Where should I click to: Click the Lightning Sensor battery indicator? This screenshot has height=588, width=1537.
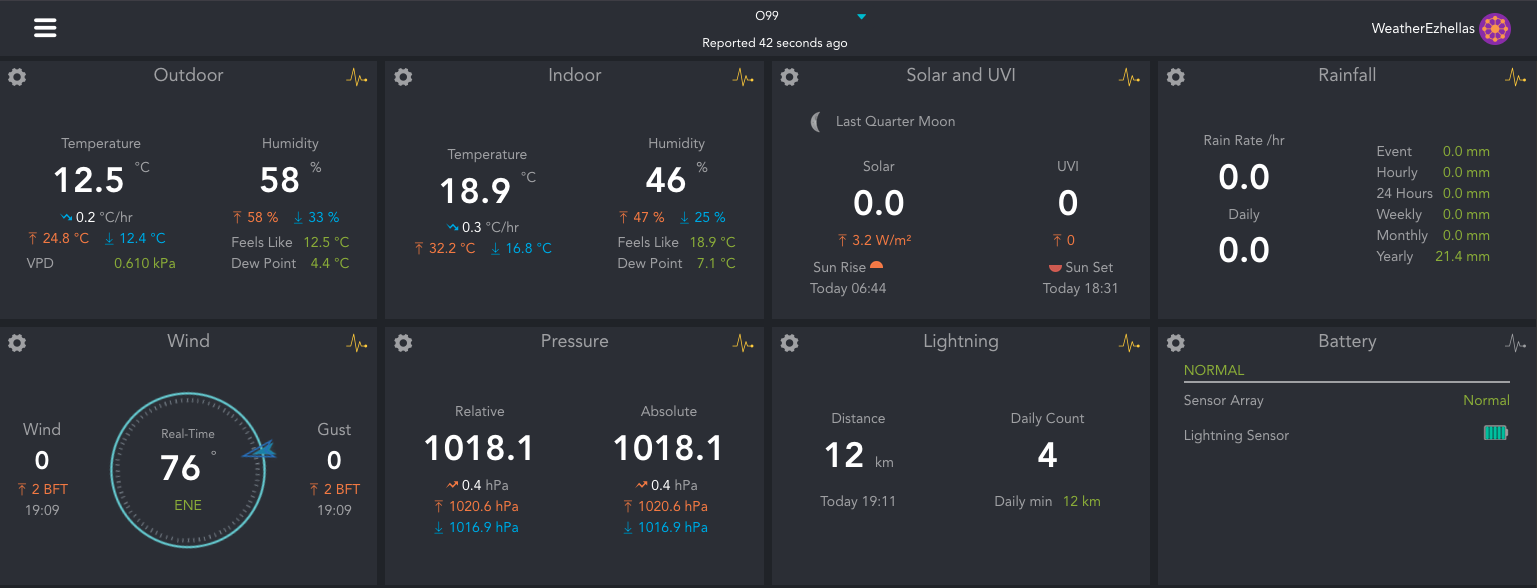click(x=1495, y=433)
